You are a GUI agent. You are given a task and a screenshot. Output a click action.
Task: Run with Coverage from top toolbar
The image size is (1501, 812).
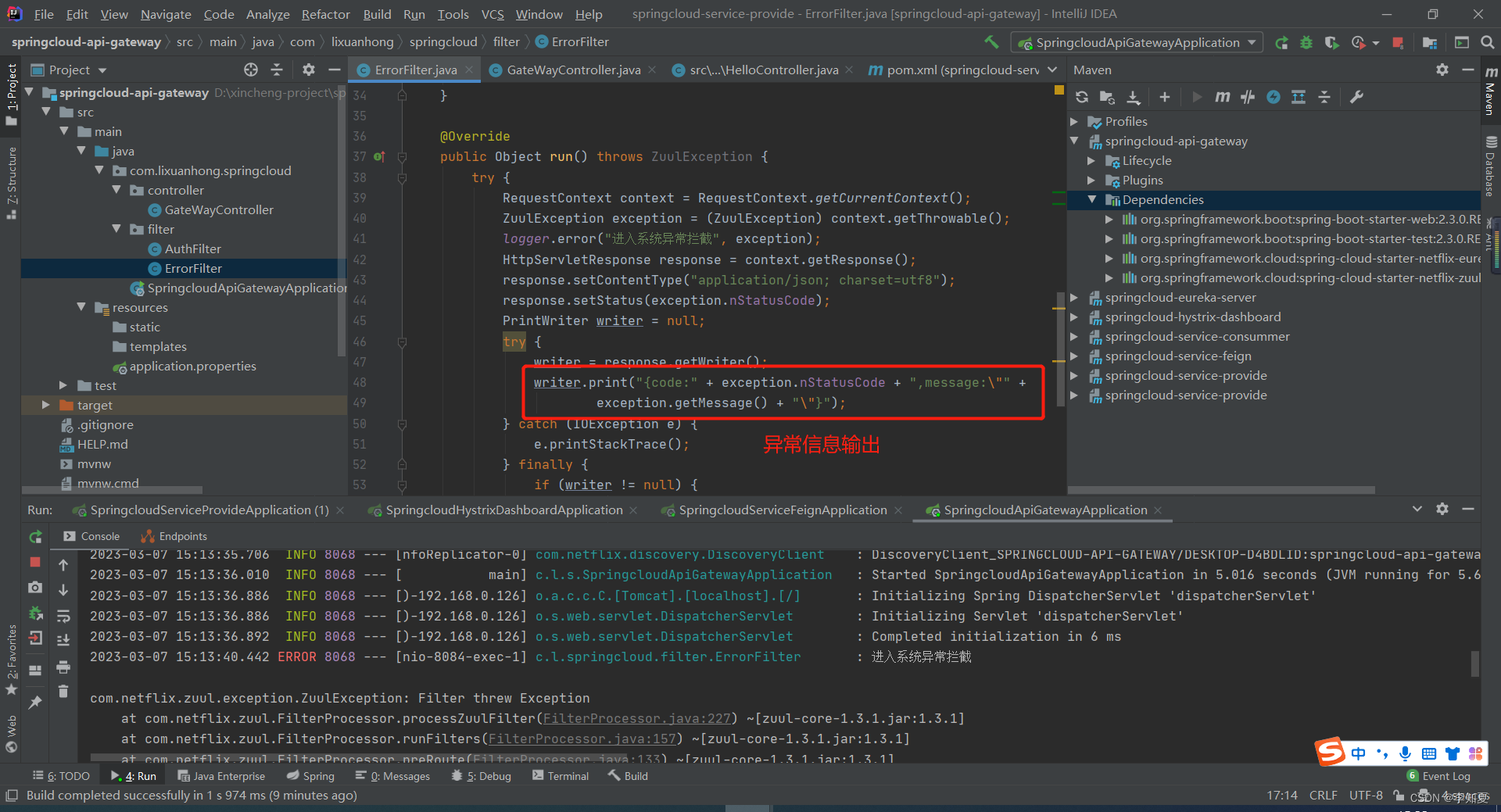(1331, 43)
